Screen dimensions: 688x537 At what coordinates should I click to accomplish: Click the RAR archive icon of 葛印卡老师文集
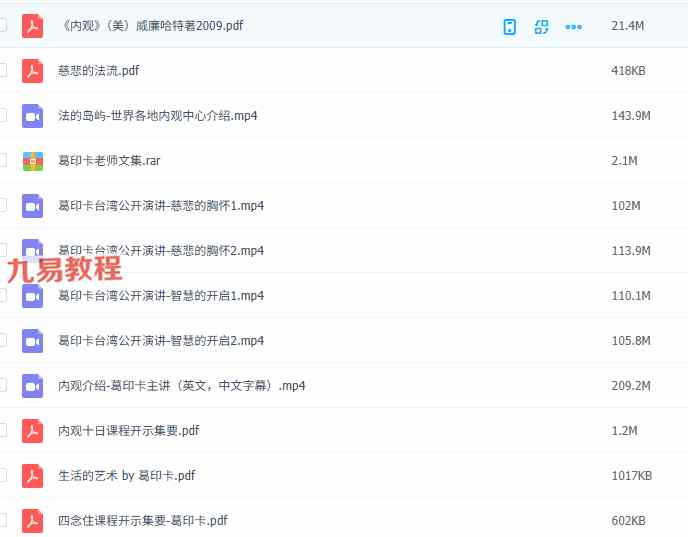pyautogui.click(x=33, y=161)
